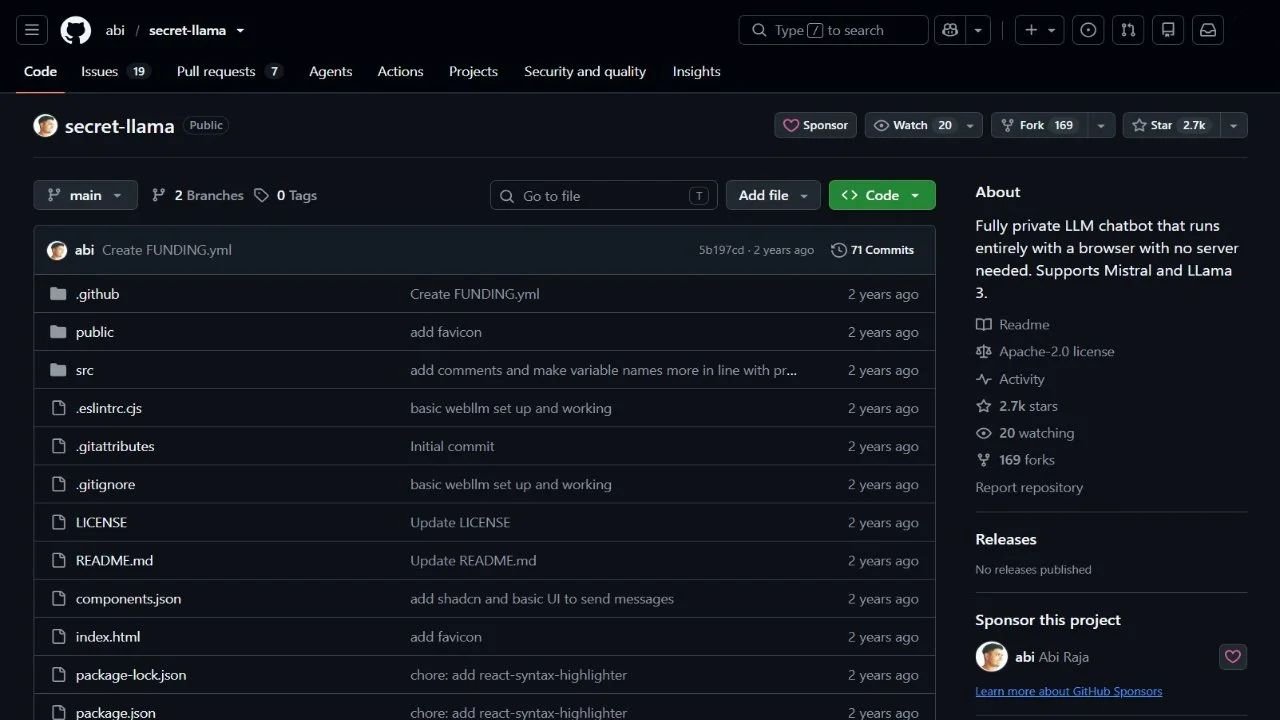This screenshot has width=1280, height=720.
Task: Click the tag icon next to 0 Tags
Action: pyautogui.click(x=261, y=195)
